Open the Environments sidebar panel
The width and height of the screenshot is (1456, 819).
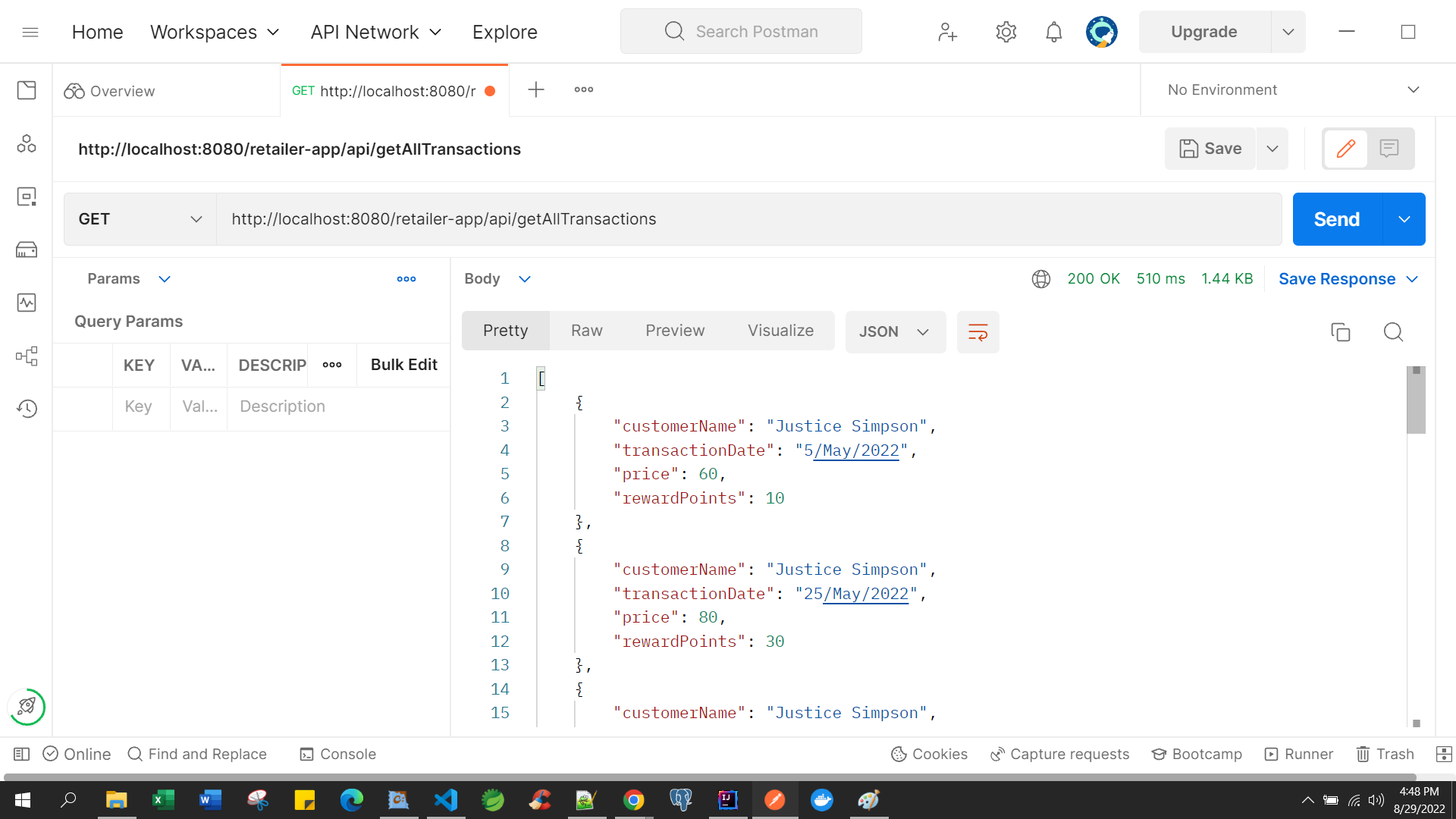[x=27, y=196]
